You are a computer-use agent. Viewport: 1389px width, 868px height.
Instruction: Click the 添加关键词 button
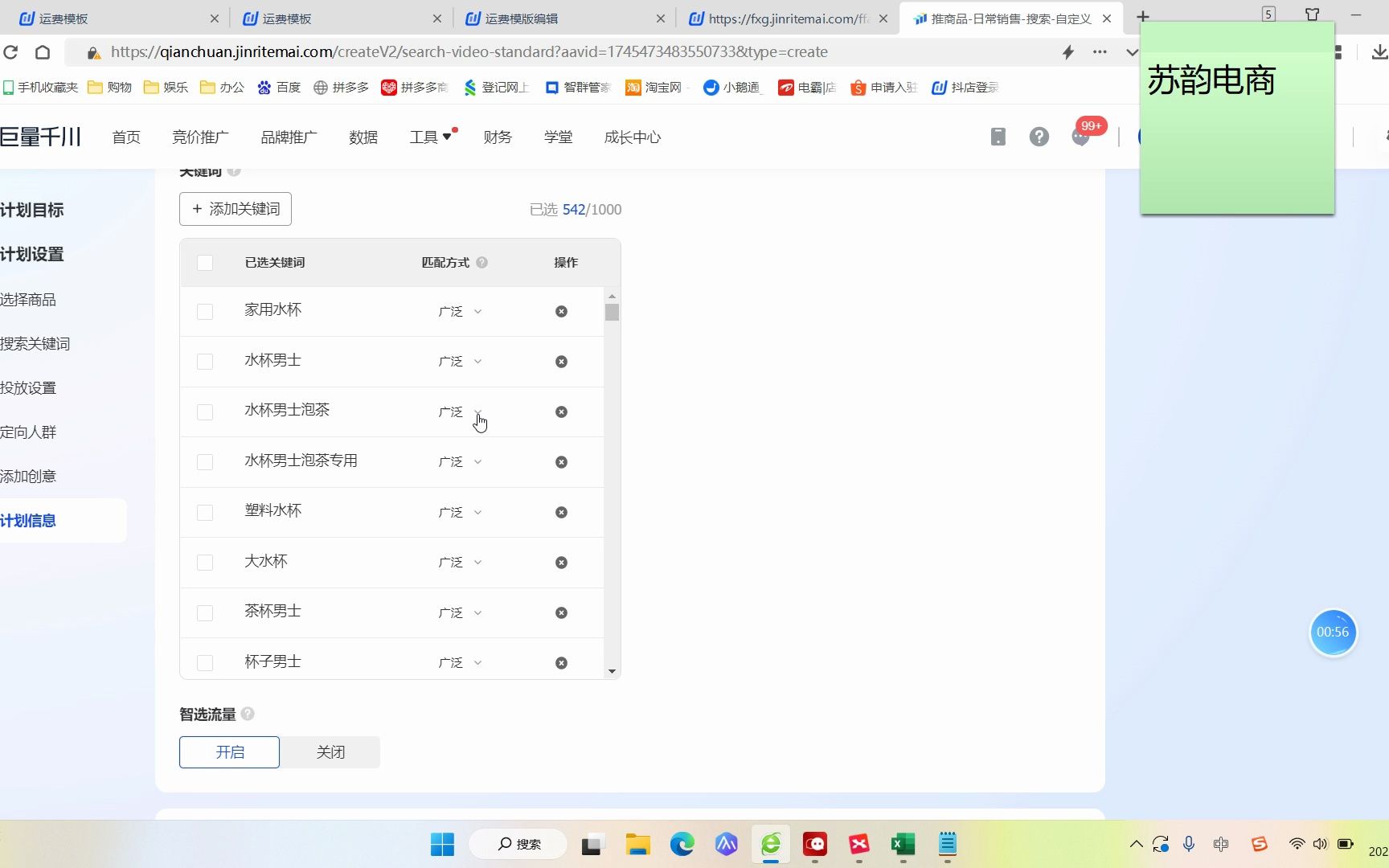click(x=236, y=209)
